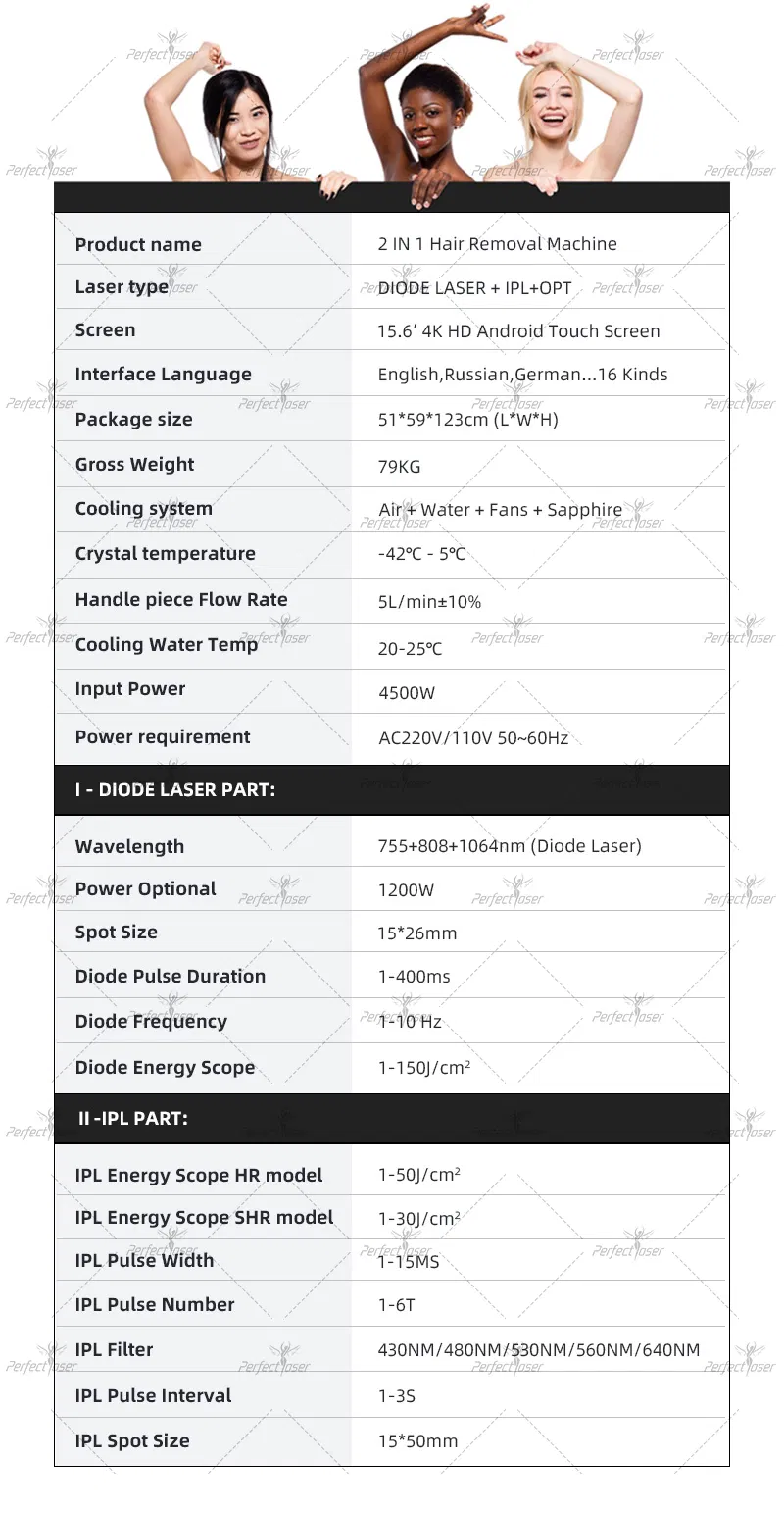This screenshot has height=1513, width=784.
Task: Select the Diode Energy Scope row
Action: (392, 1069)
